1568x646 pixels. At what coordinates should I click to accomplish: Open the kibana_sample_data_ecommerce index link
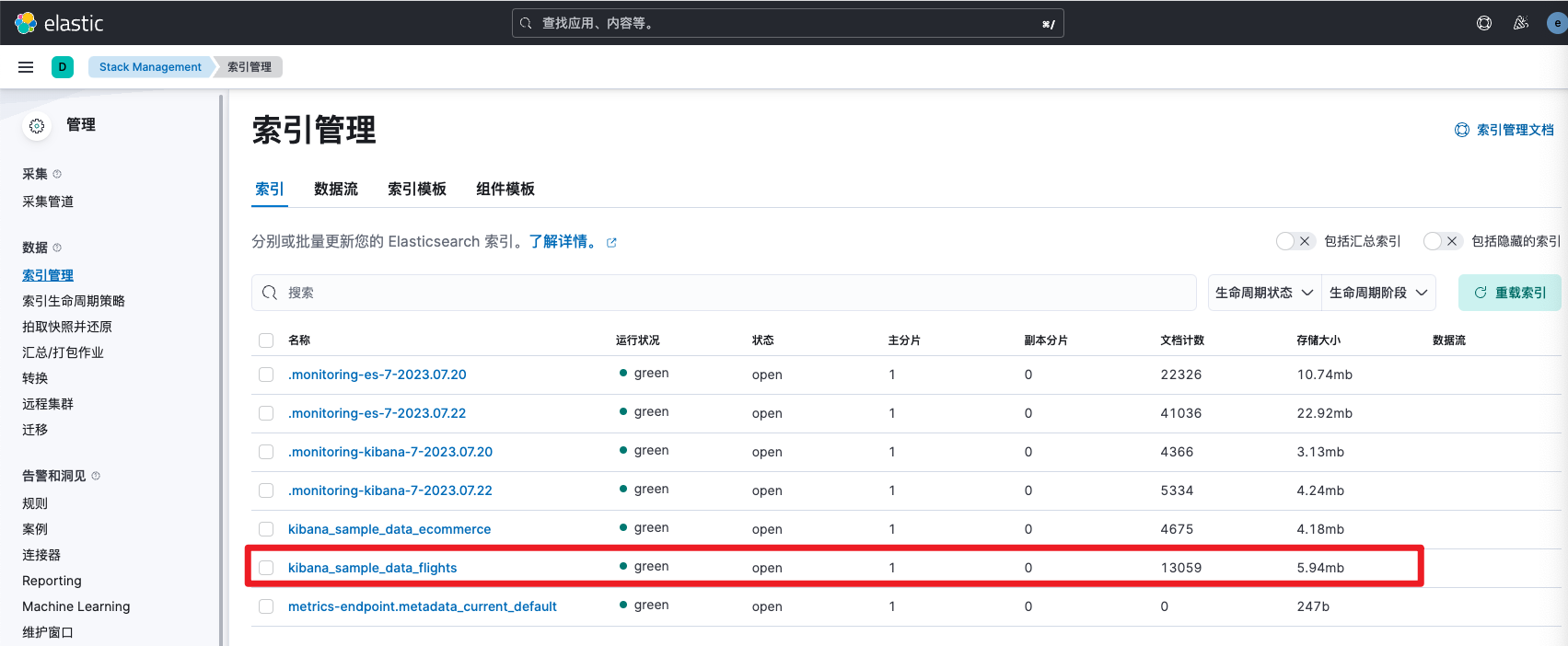click(389, 529)
